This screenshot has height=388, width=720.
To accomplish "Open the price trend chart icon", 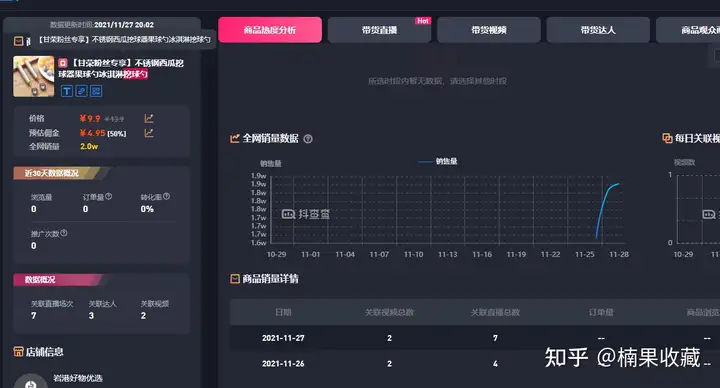I will [x=149, y=118].
